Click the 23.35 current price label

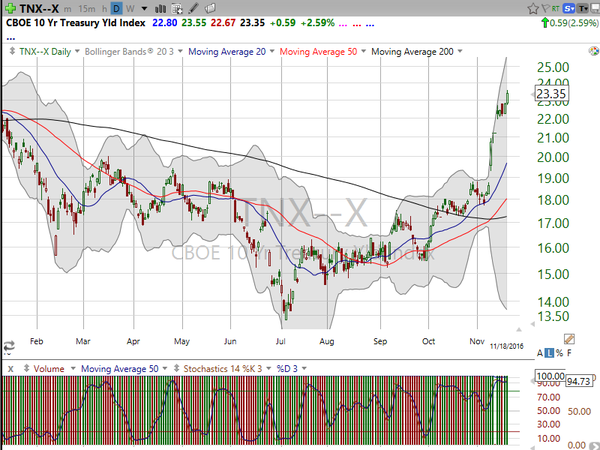[551, 94]
